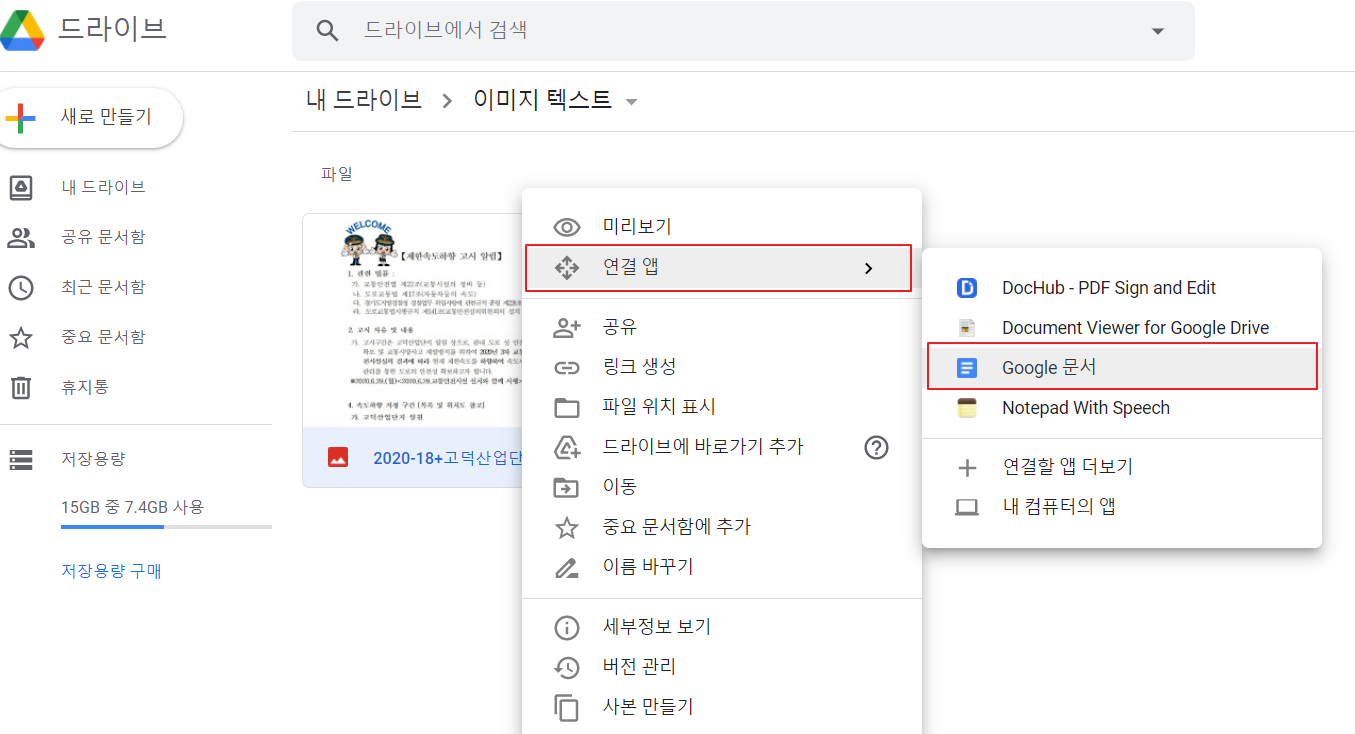The width and height of the screenshot is (1355, 734).
Task: Select the document image thumbnail
Action: point(412,321)
